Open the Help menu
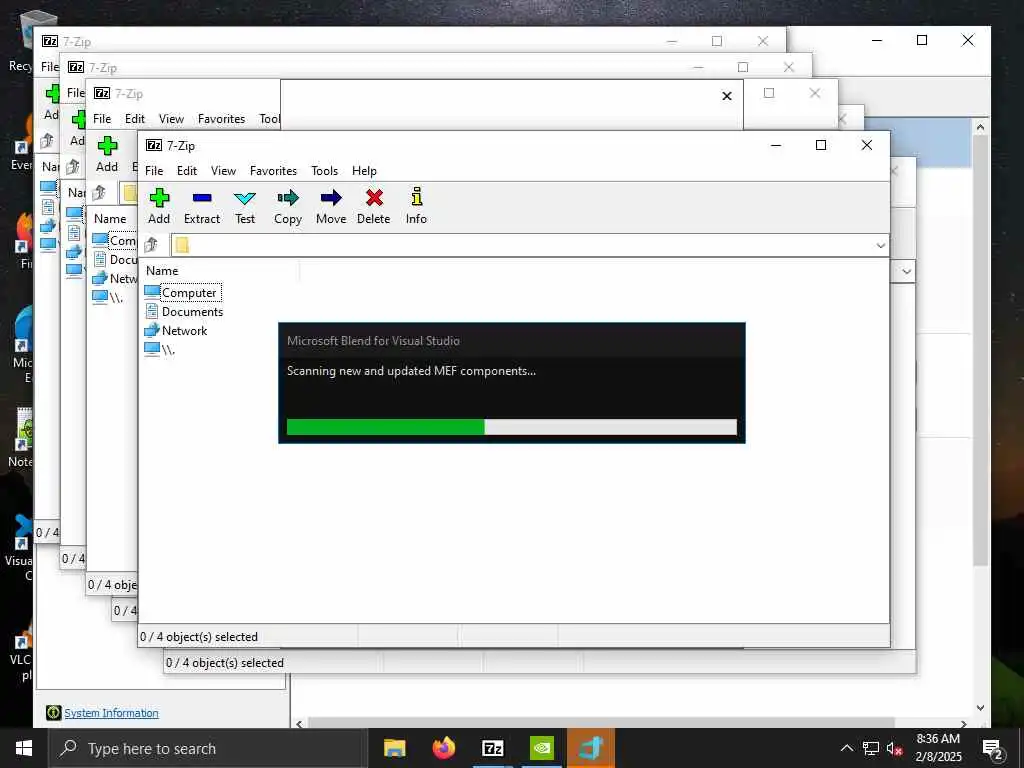 364,170
